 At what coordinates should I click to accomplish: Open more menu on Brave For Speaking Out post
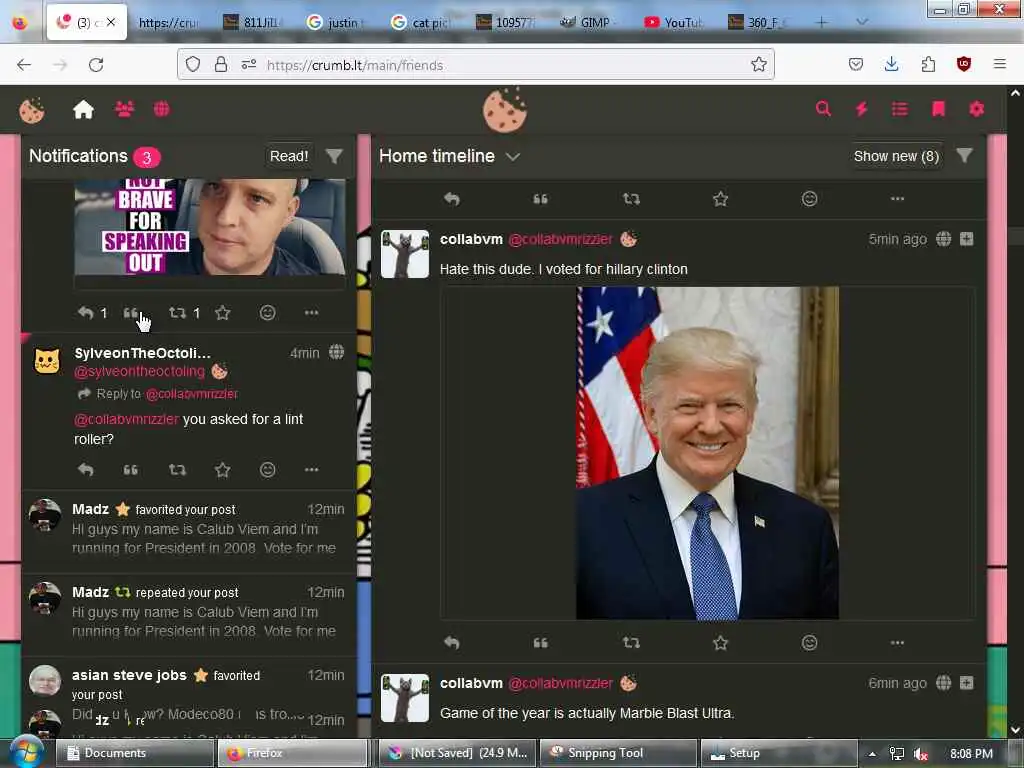point(312,313)
